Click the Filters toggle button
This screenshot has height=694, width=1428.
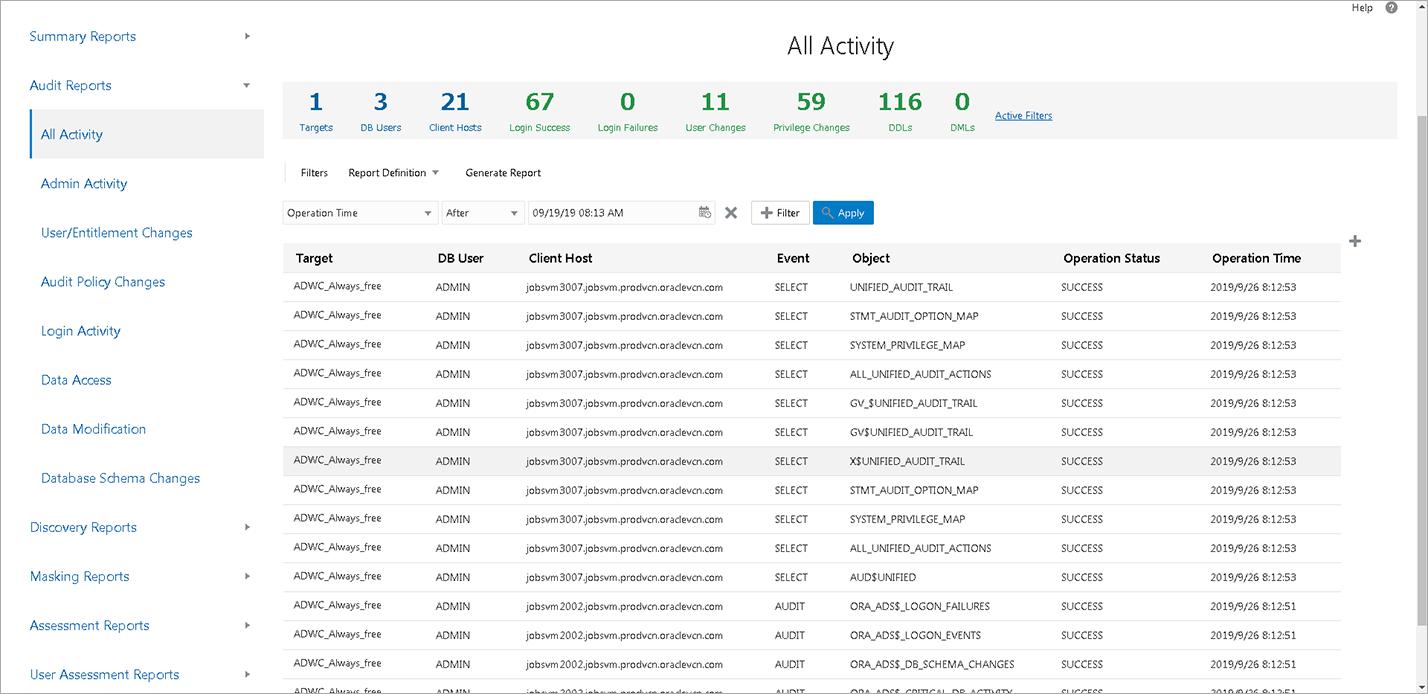(x=314, y=173)
